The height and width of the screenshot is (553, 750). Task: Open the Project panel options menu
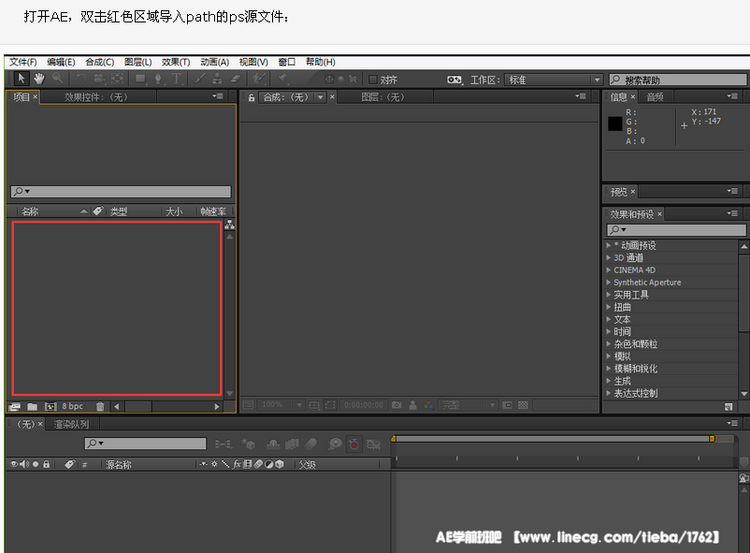pos(218,96)
